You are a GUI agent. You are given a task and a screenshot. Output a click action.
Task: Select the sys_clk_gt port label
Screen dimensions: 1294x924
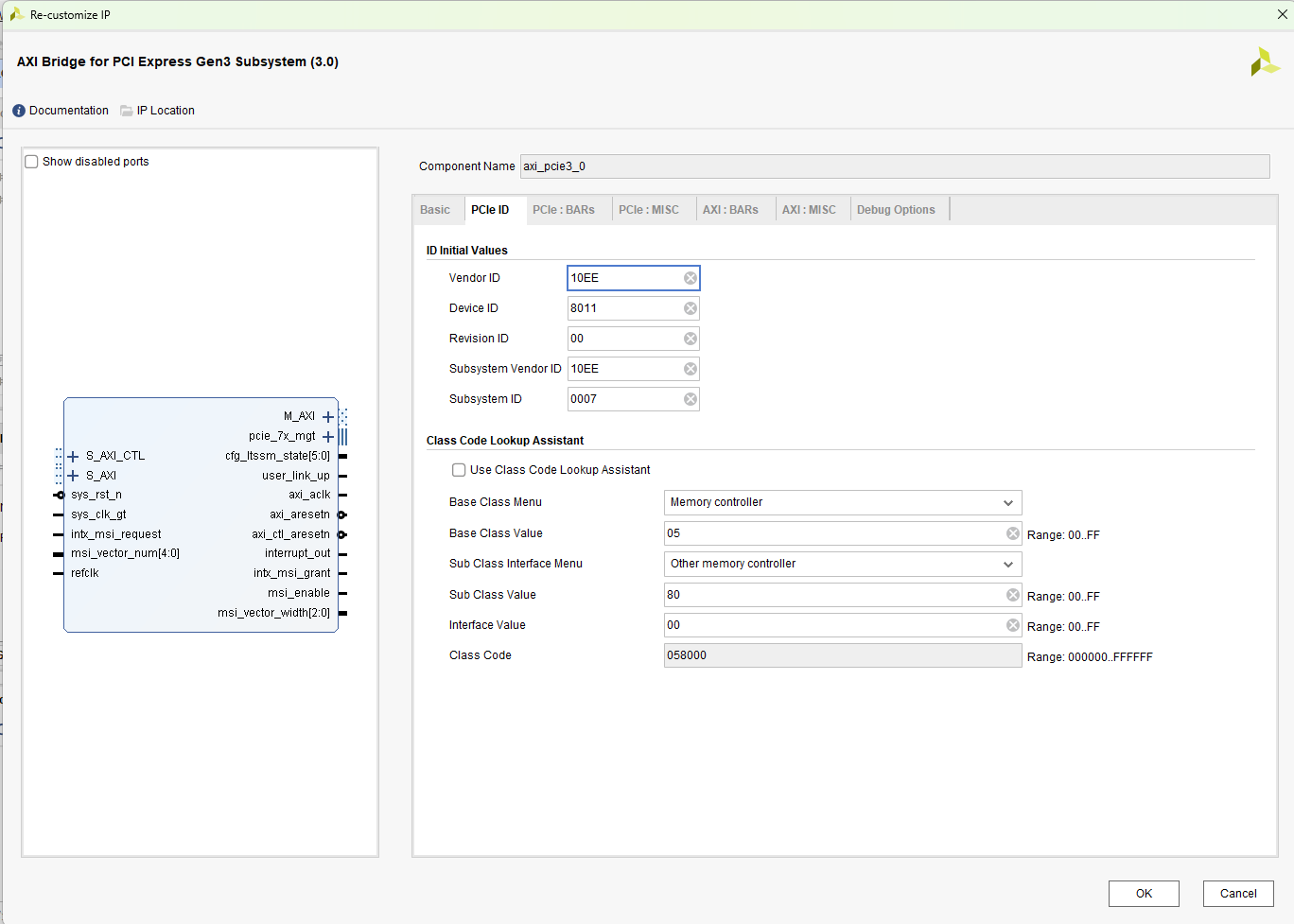[98, 514]
